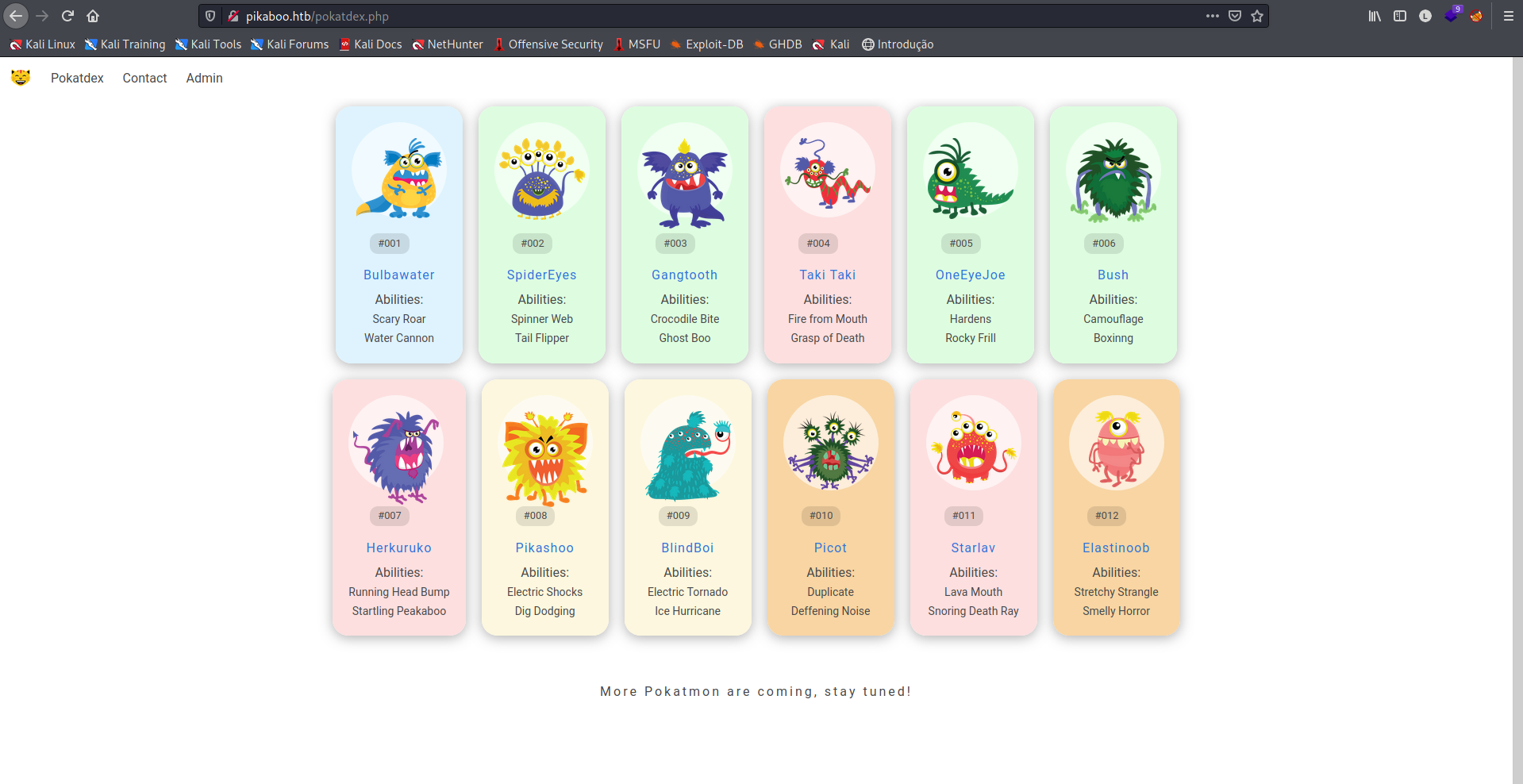Open the Wappalyzer extension with badge 9

click(x=1452, y=15)
